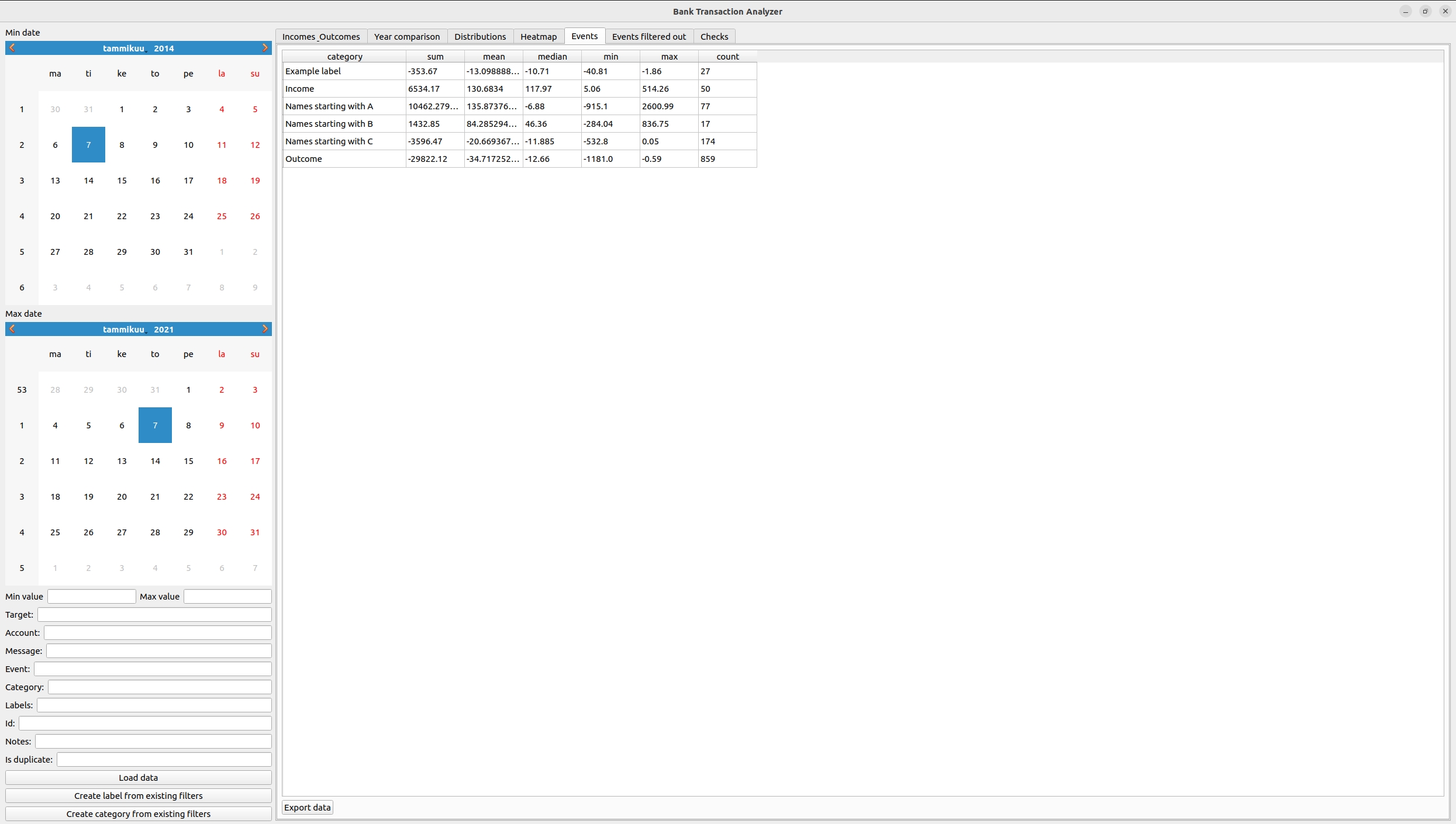Go to next month in Min date calendar
The height and width of the screenshot is (824, 1456).
[x=265, y=48]
